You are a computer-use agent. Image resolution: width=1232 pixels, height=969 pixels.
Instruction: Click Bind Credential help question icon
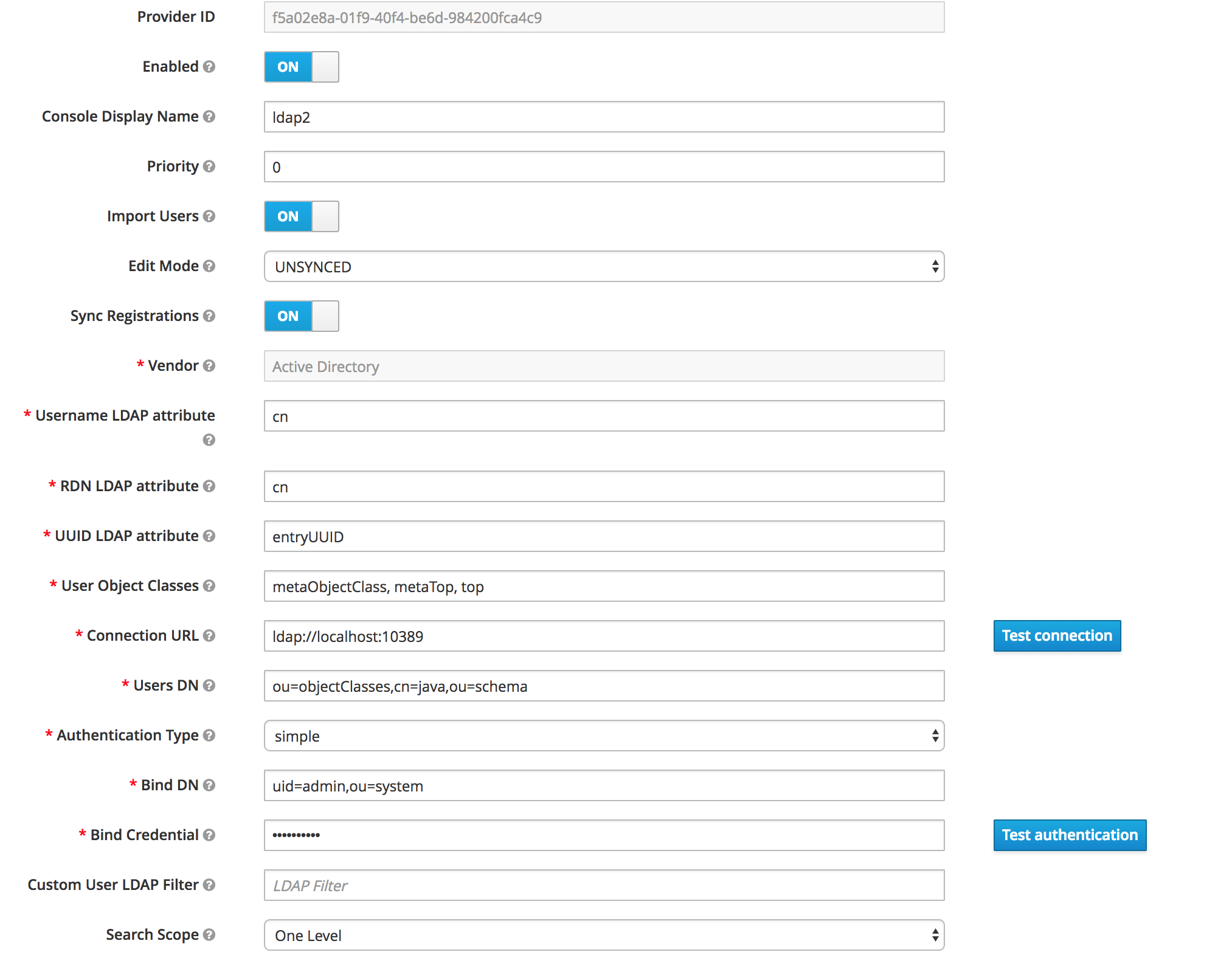point(209,835)
